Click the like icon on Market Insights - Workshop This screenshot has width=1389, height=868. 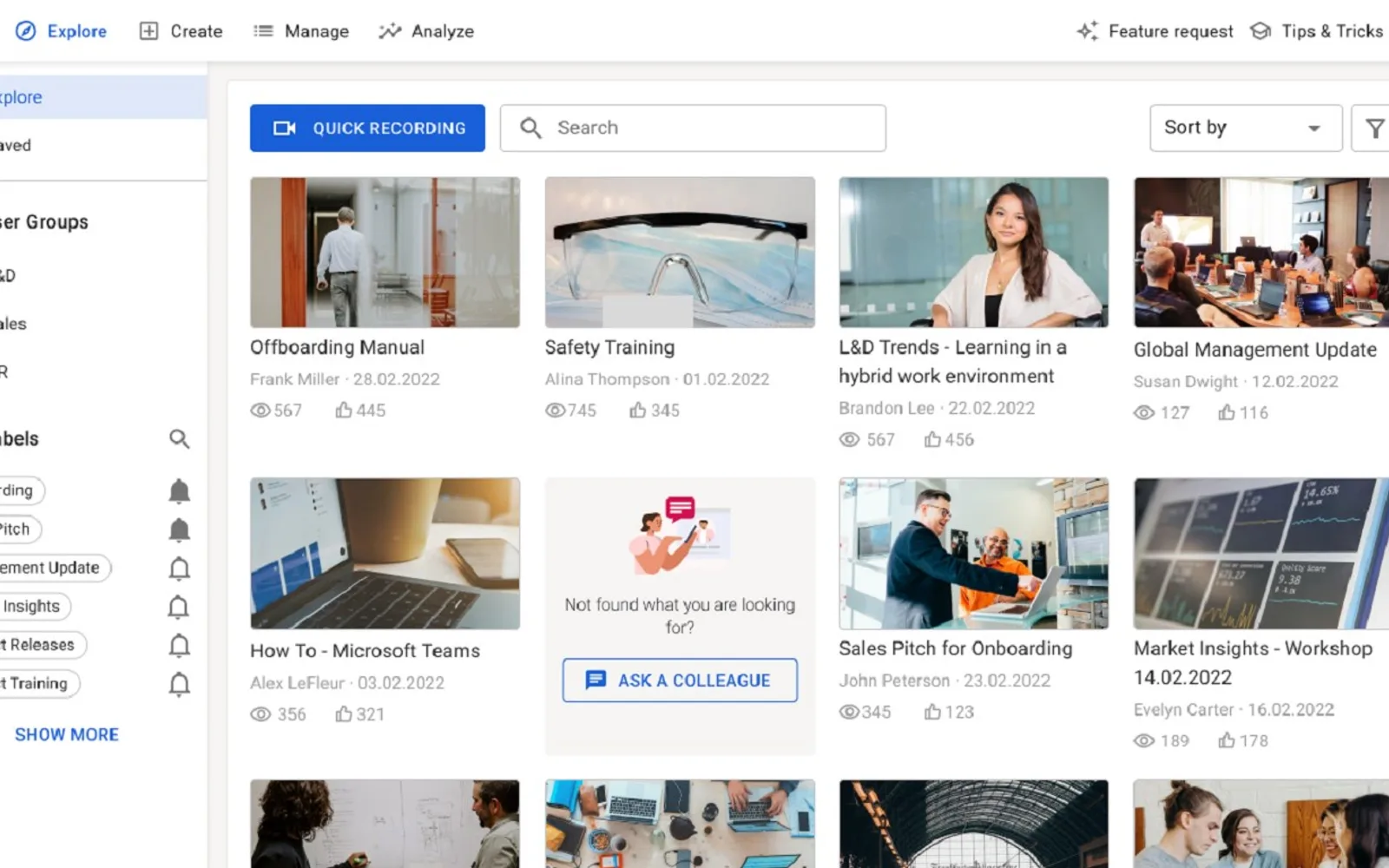point(1227,740)
